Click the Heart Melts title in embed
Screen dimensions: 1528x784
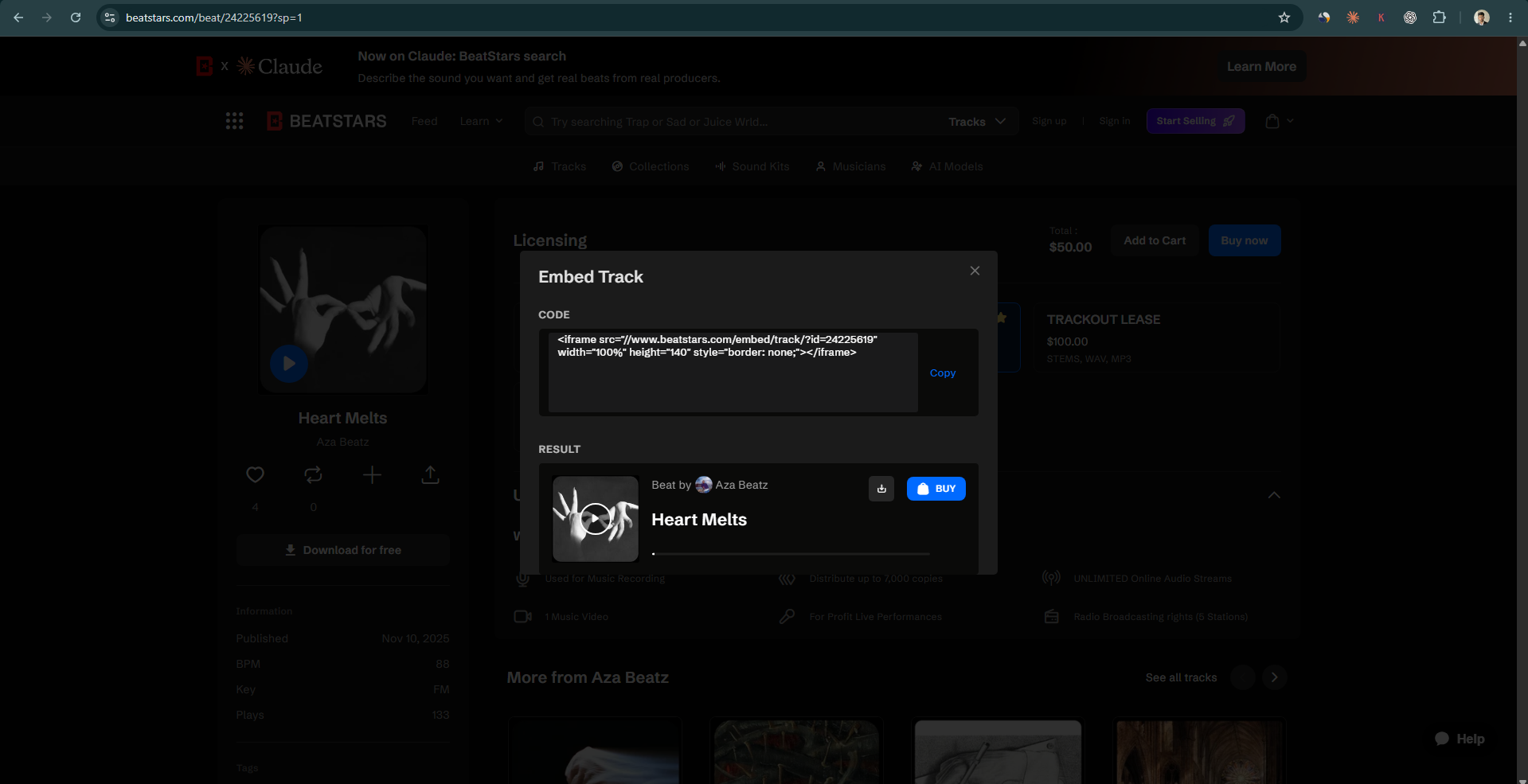click(699, 520)
